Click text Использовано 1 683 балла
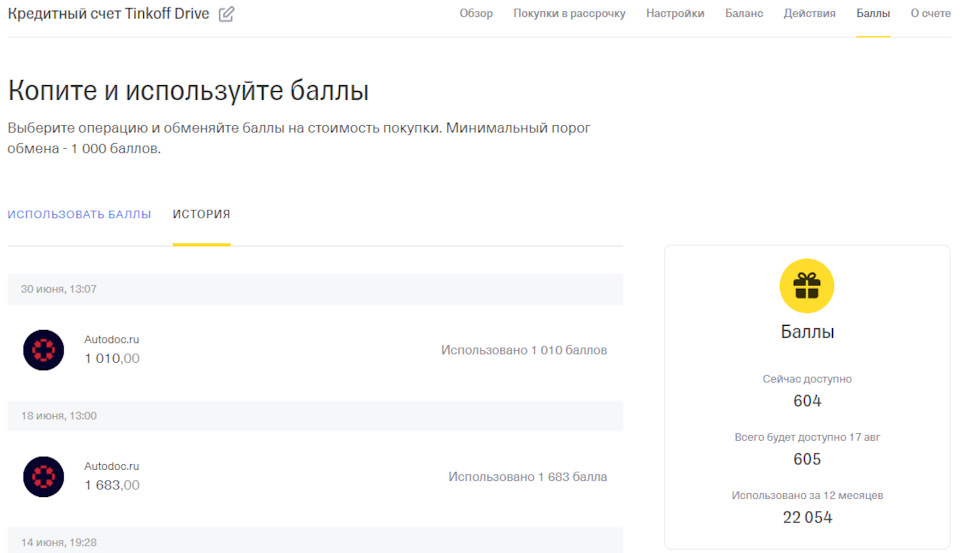Image resolution: width=960 pixels, height=553 pixels. click(x=528, y=477)
